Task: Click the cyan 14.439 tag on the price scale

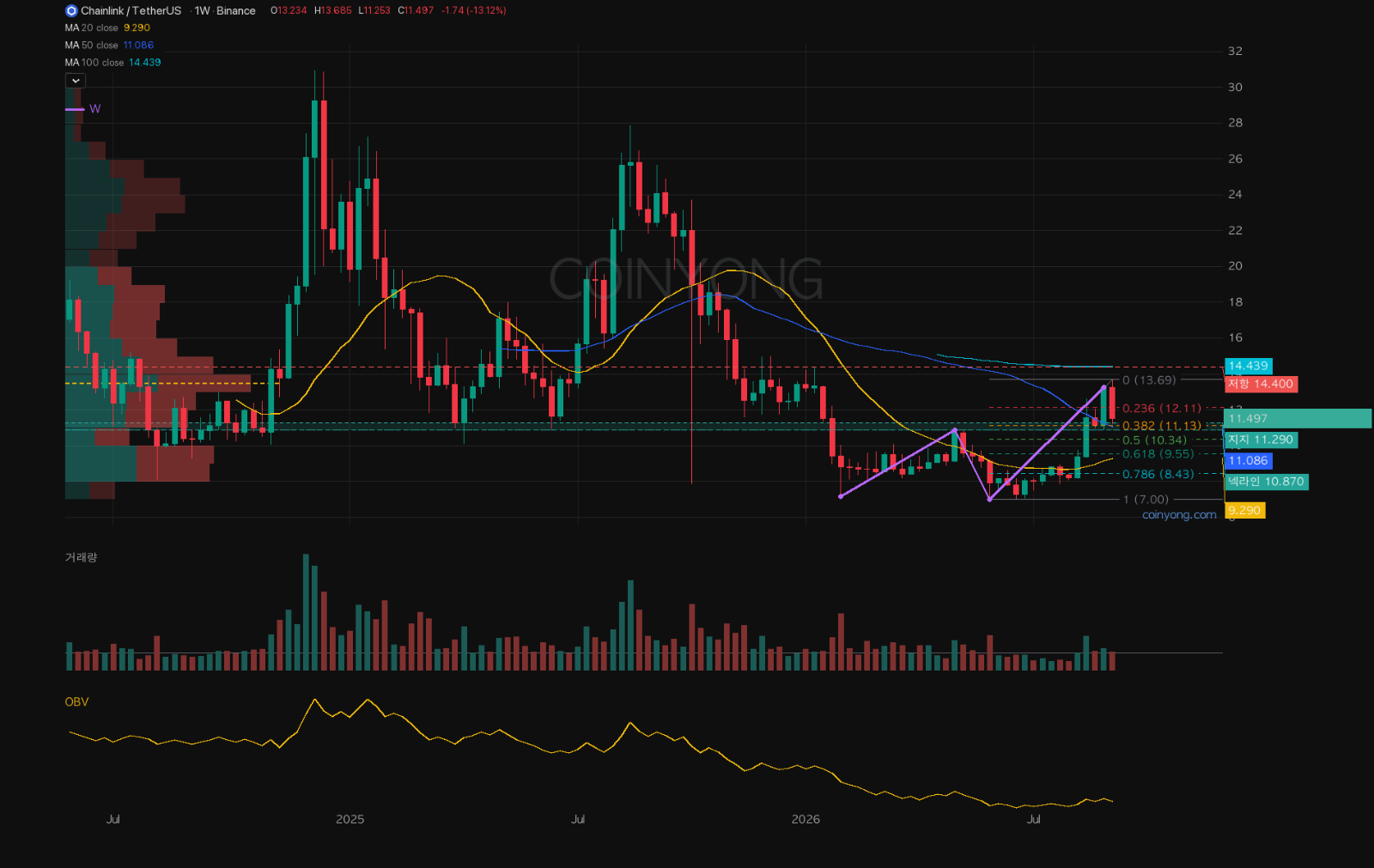Action: 1248,366
